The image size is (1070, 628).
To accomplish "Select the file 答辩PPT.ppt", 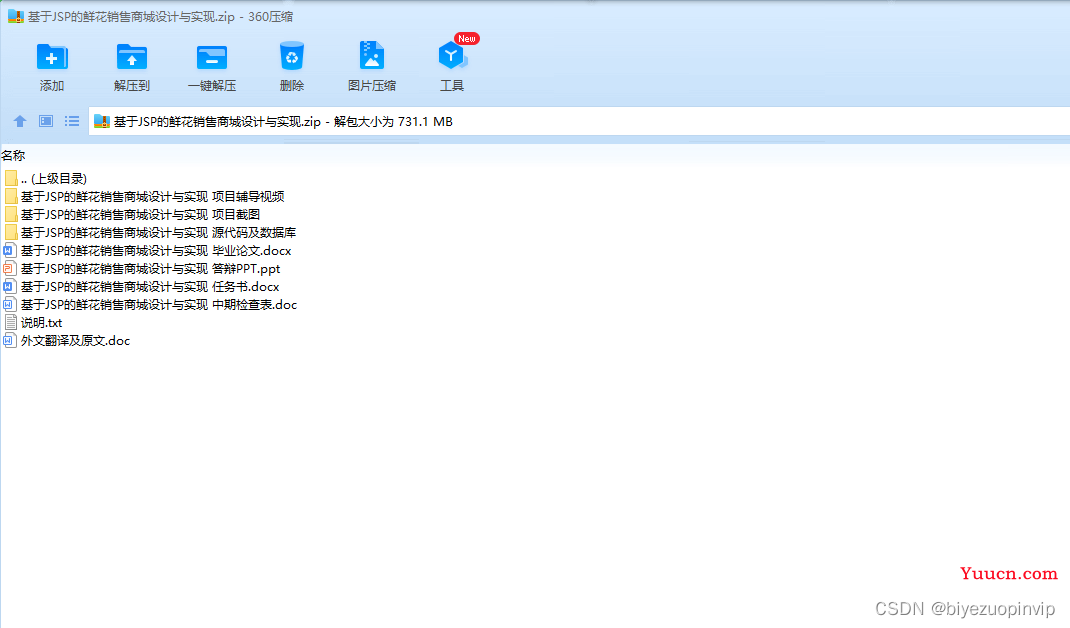I will (150, 268).
